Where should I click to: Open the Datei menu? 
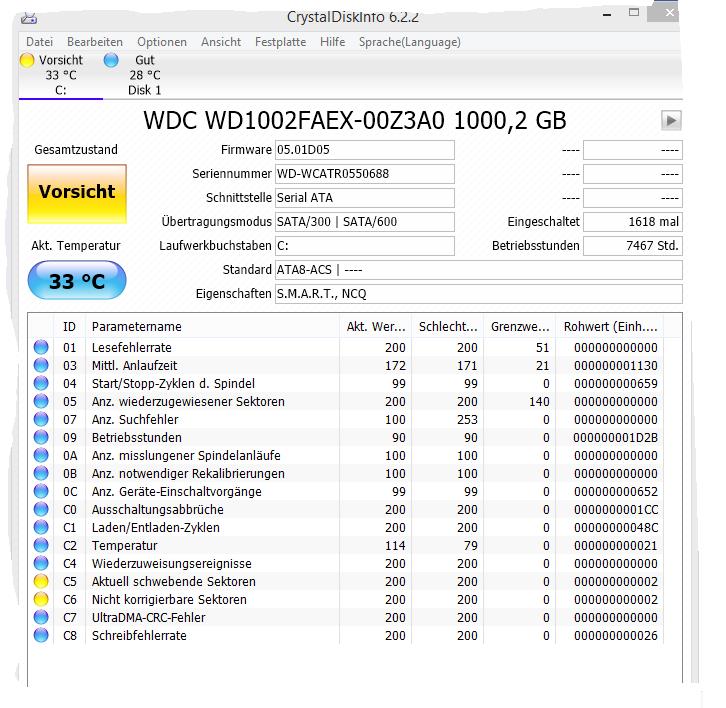[39, 42]
